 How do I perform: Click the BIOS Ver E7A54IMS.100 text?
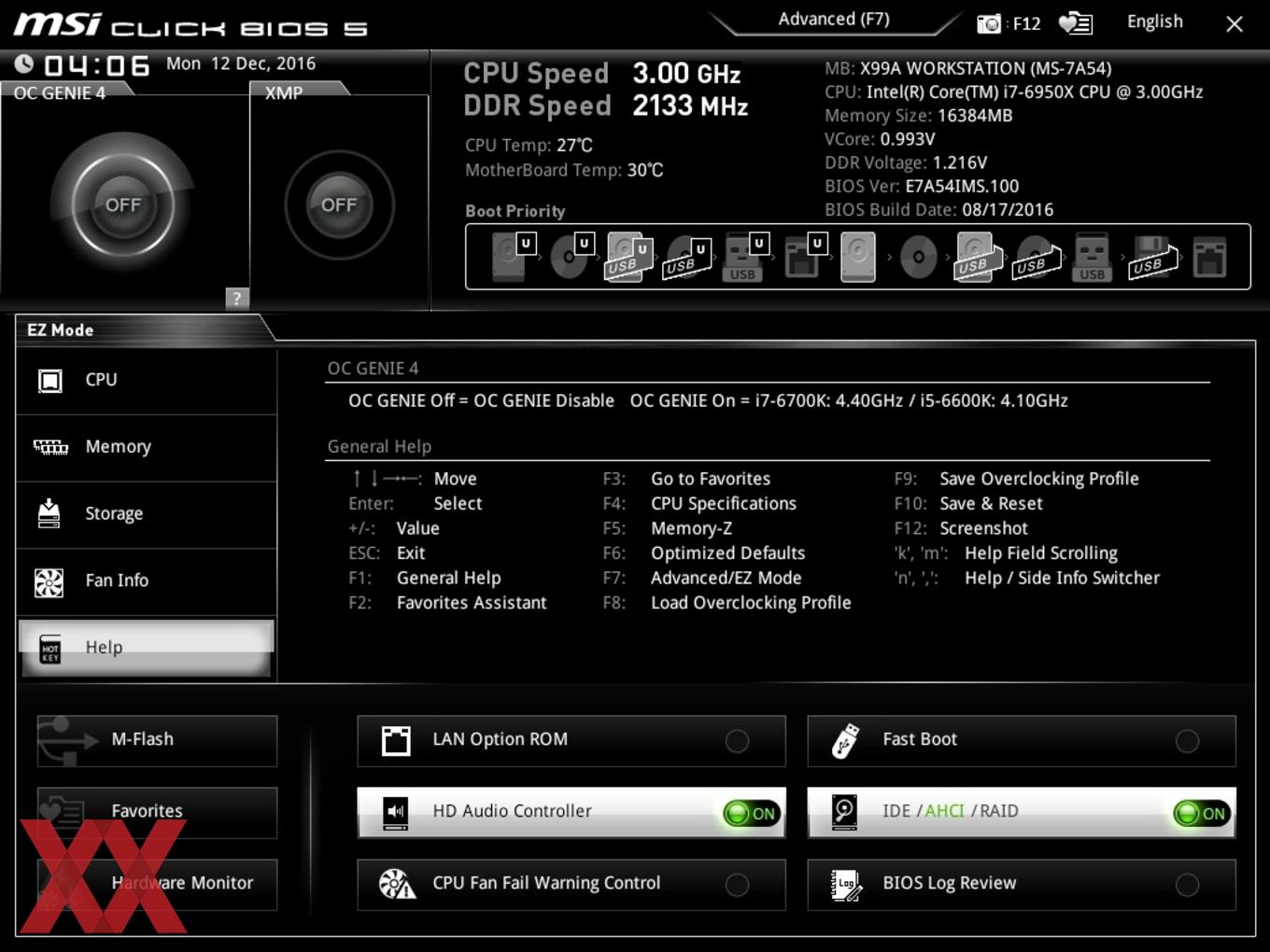[x=922, y=187]
